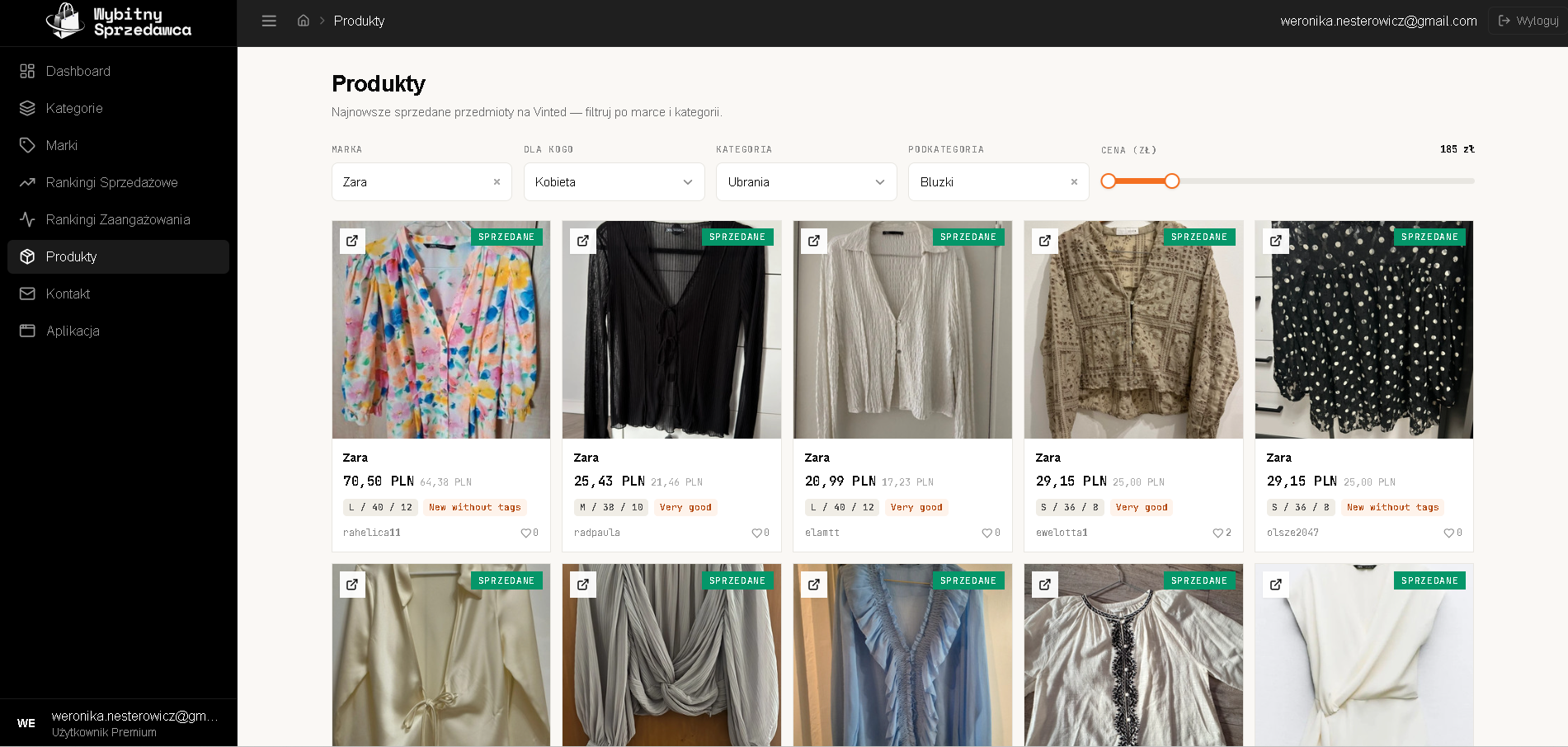The image size is (1568, 747).
Task: Open external link for radpaula's black blouse
Action: click(583, 241)
